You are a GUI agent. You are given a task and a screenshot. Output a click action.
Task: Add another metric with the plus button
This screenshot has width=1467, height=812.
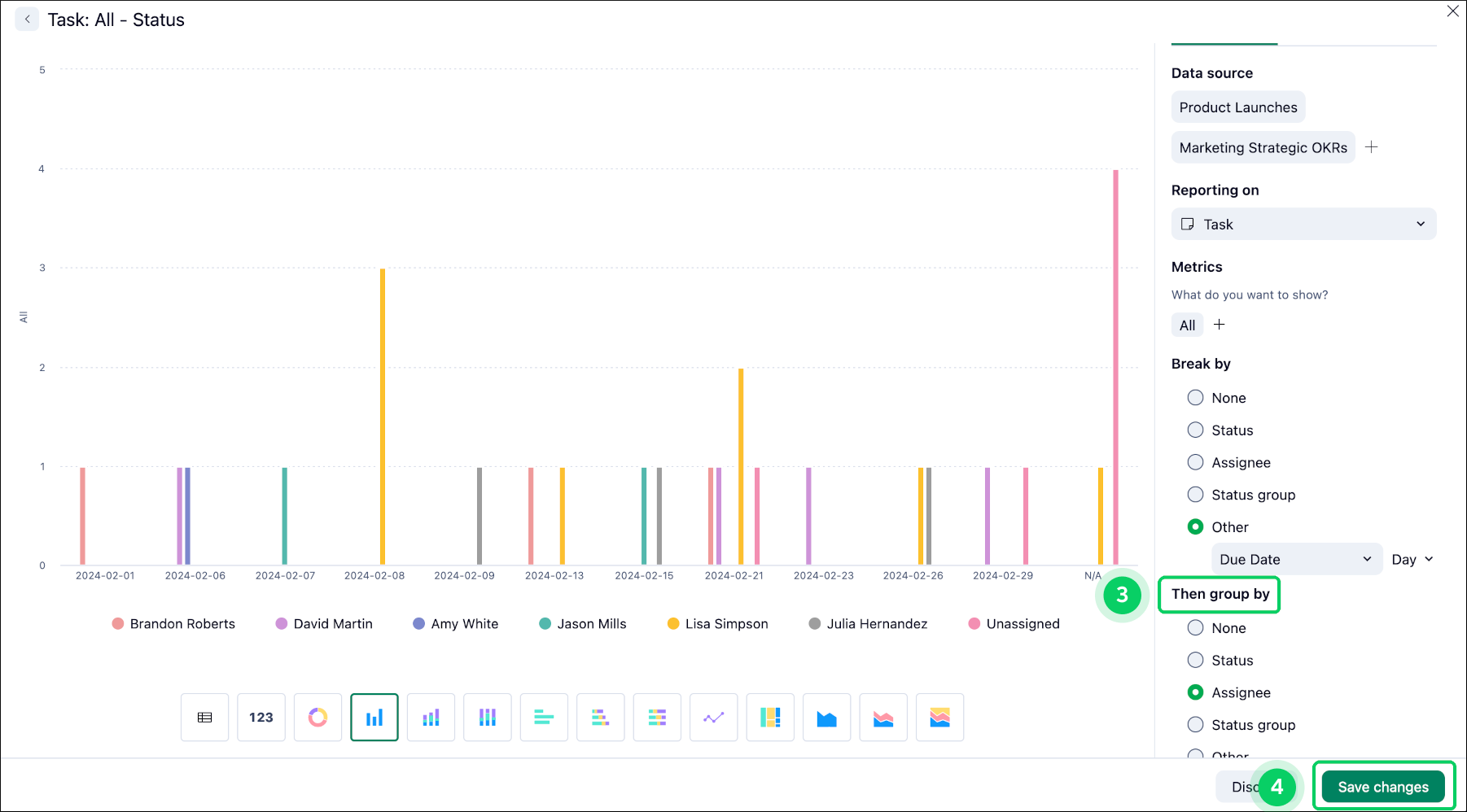1220,325
